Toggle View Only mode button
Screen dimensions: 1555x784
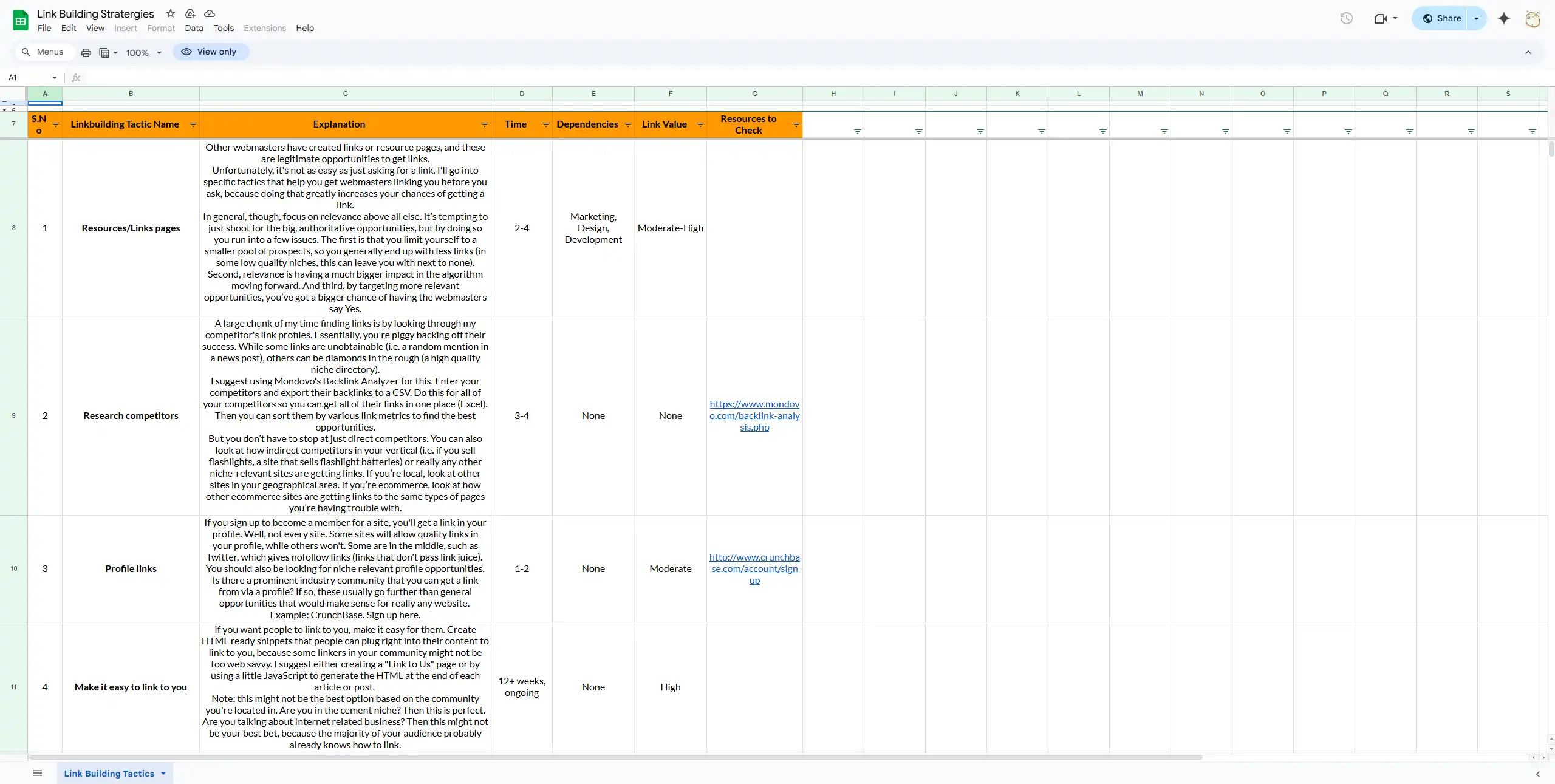point(210,51)
